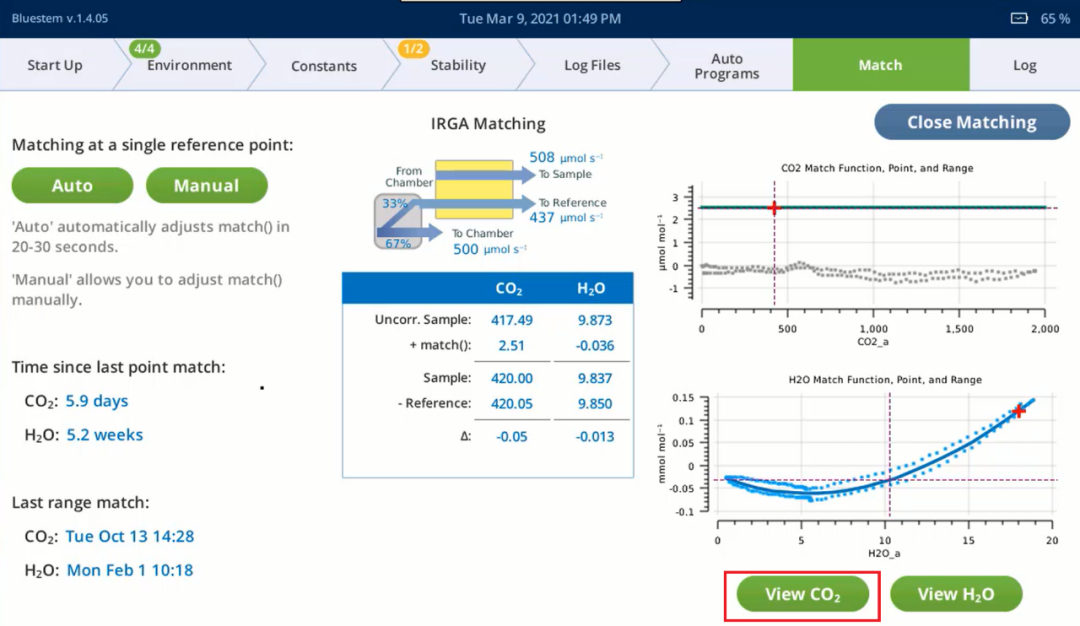Click the 1/2 Stability badge
This screenshot has height=626, width=1080.
coord(413,48)
